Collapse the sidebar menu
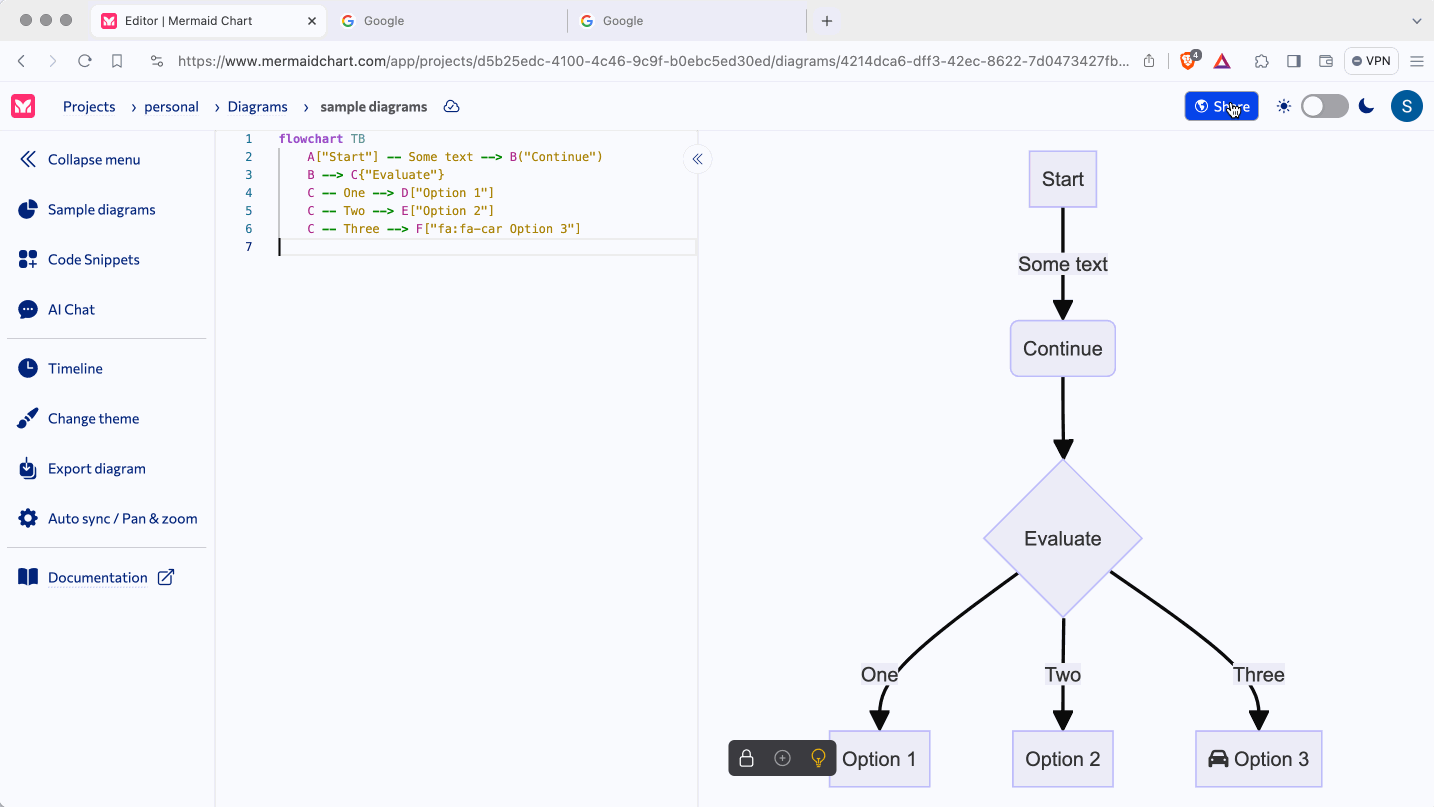This screenshot has height=807, width=1434. pos(80,159)
